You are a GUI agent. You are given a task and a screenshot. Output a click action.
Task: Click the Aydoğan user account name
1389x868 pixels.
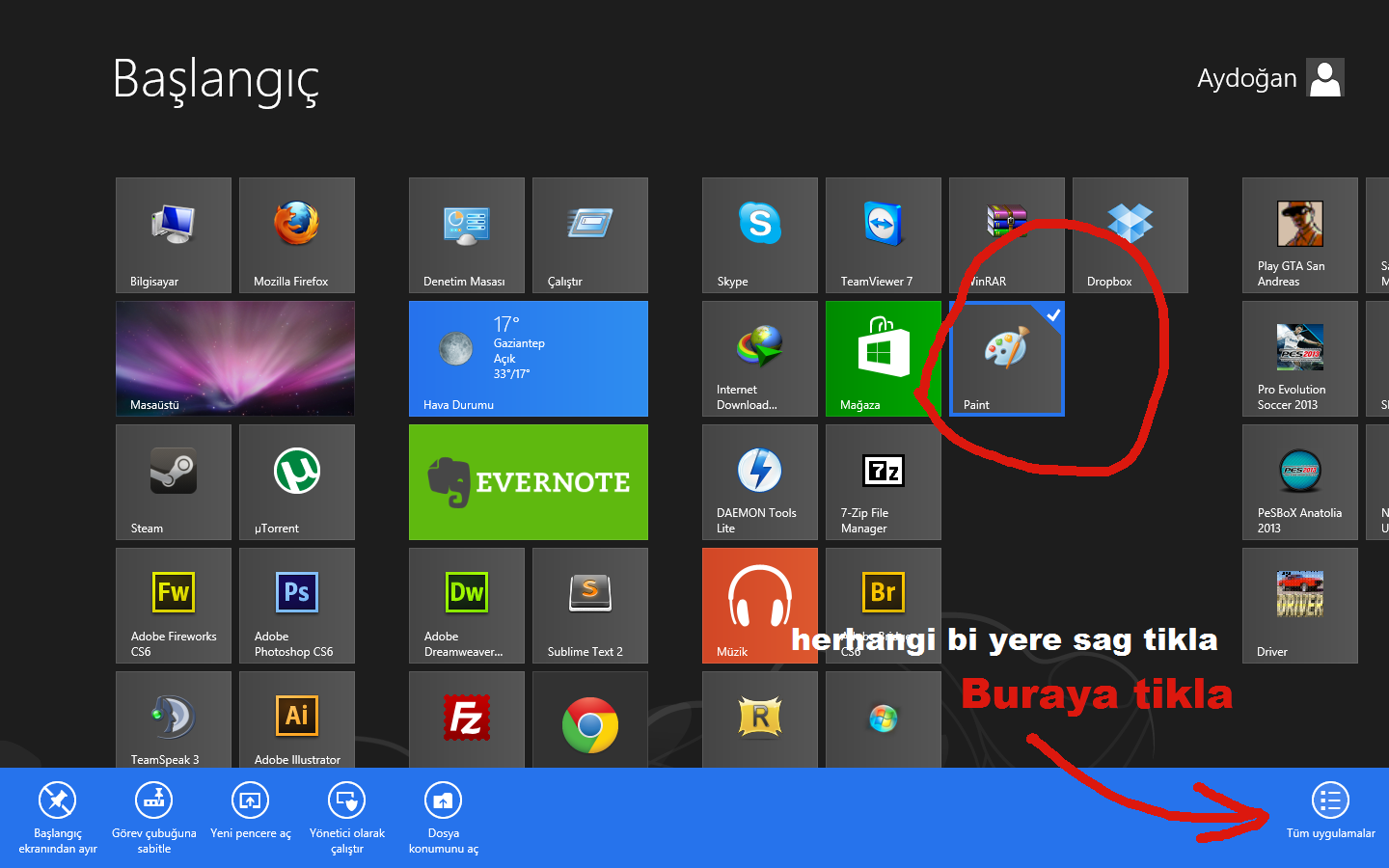pos(1247,78)
